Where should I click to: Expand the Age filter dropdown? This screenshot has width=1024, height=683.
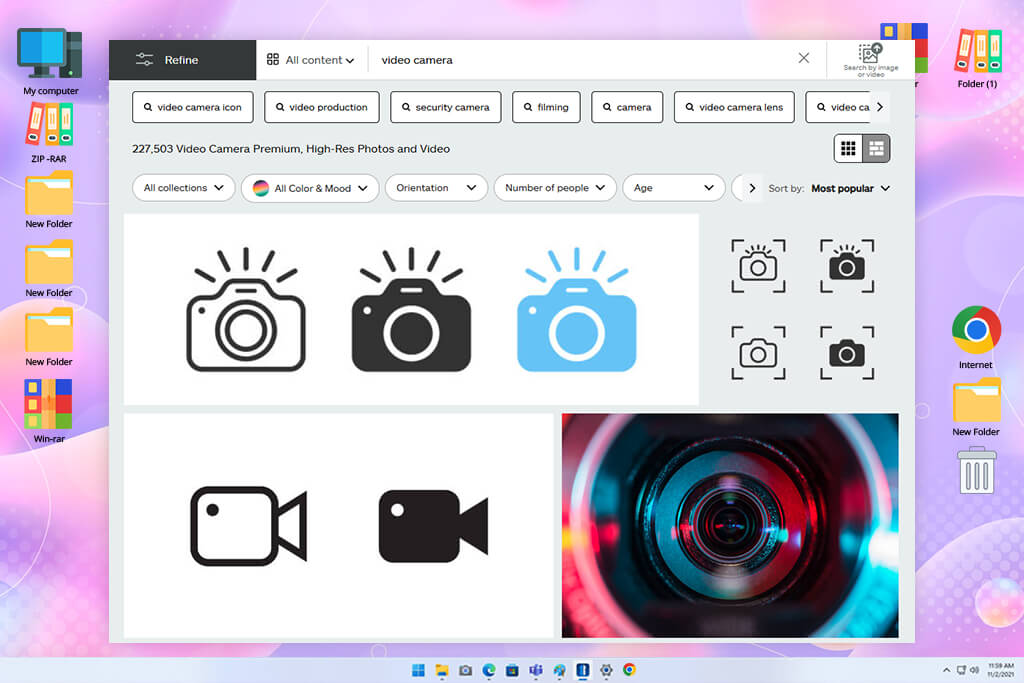click(x=674, y=188)
